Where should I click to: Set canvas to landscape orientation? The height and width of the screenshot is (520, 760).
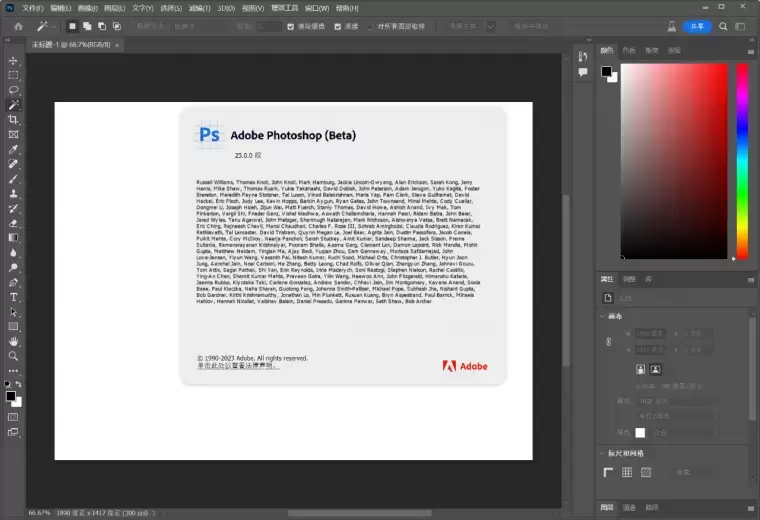655,370
